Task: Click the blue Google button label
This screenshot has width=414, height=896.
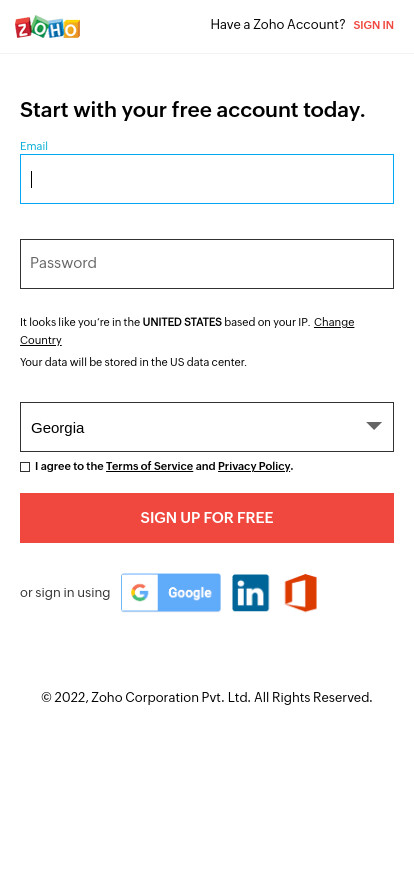Action: click(x=189, y=593)
